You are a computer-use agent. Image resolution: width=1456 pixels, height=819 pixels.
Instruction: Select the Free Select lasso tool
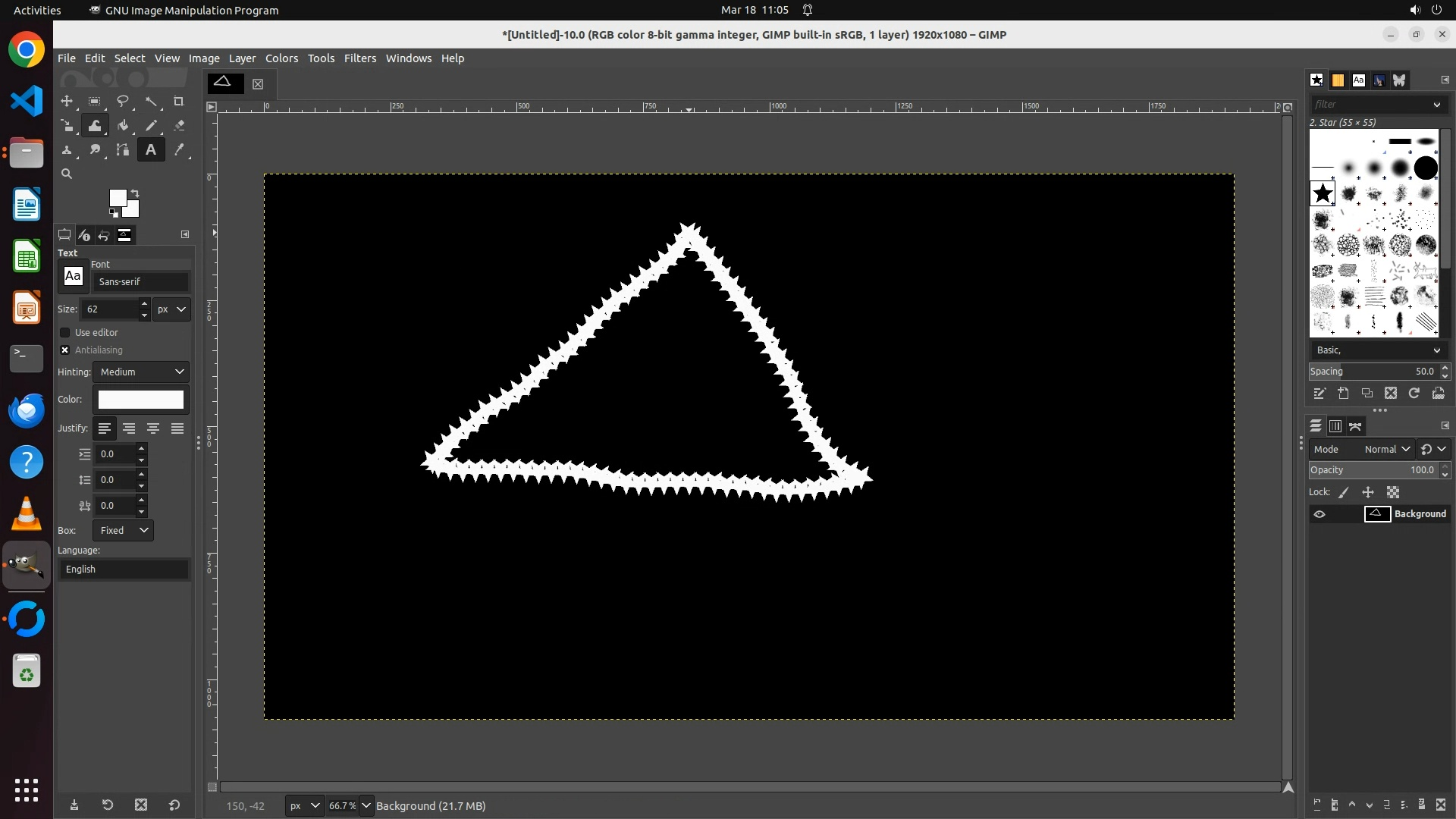pos(122,102)
